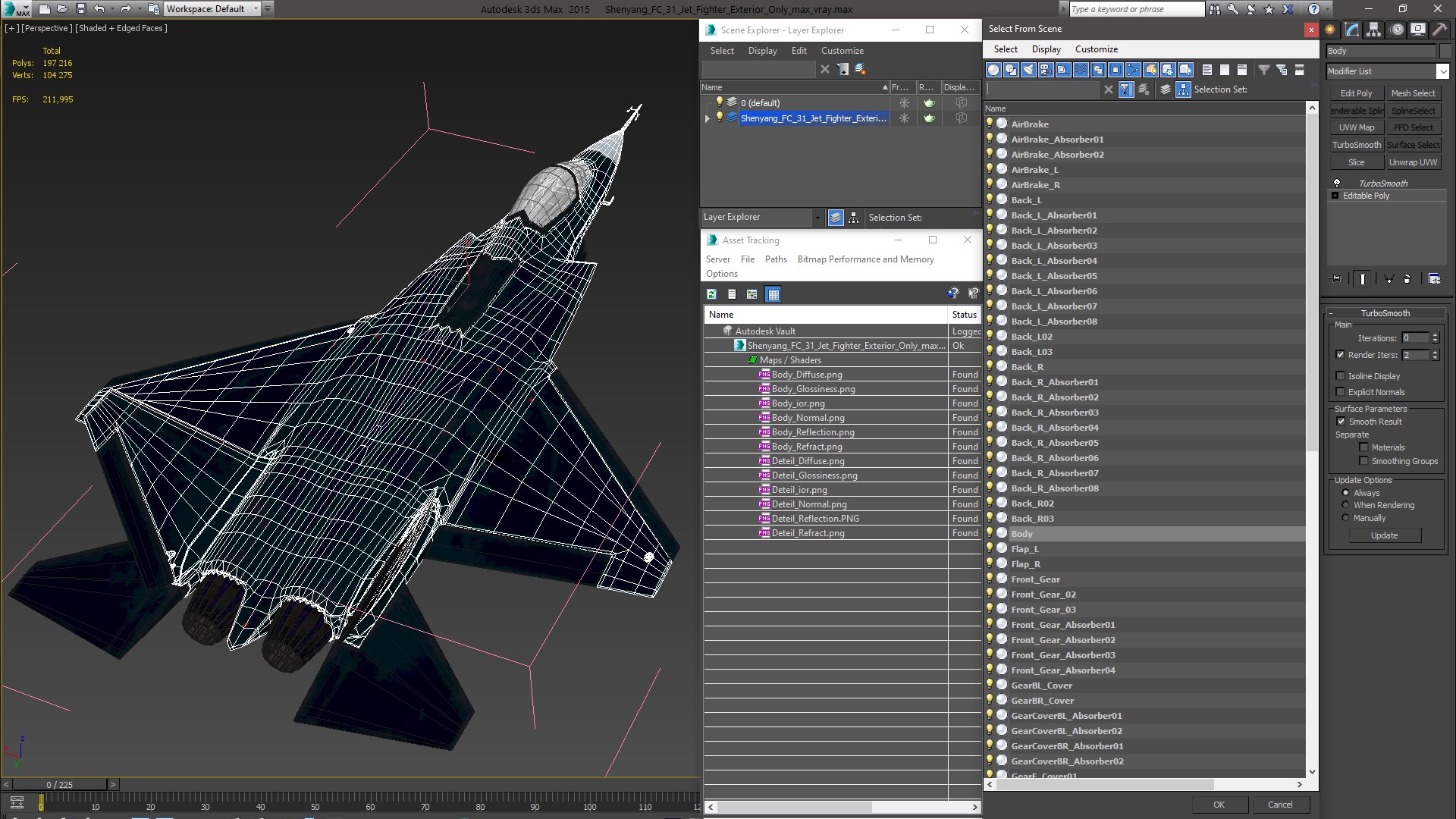Click Cancel in Select From Scene dialog
This screenshot has height=819, width=1456.
tap(1280, 805)
